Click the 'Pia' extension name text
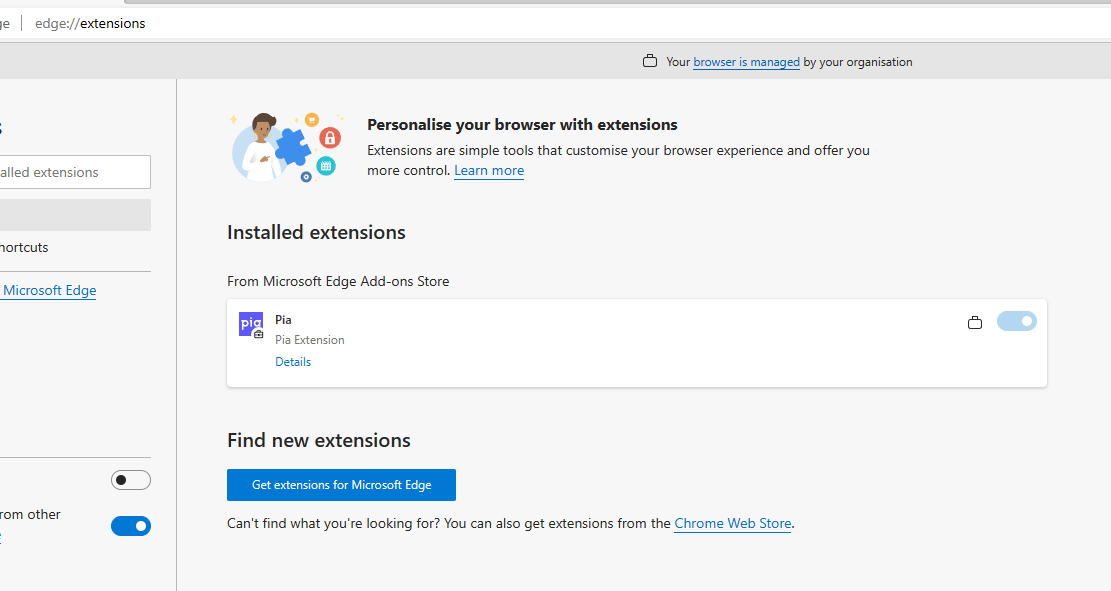The width and height of the screenshot is (1111, 591). tap(283, 320)
